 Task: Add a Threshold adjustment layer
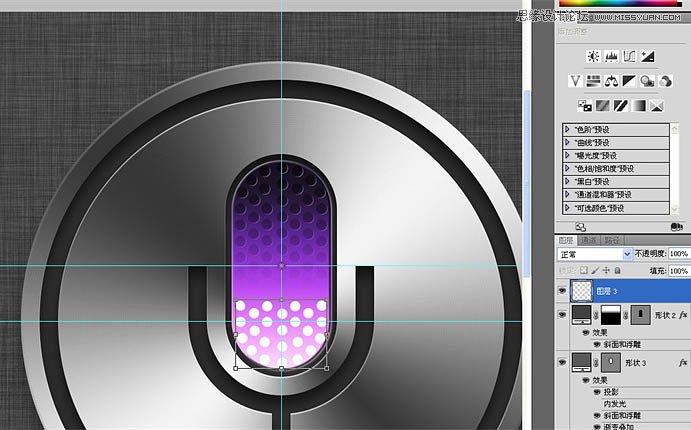pos(620,106)
